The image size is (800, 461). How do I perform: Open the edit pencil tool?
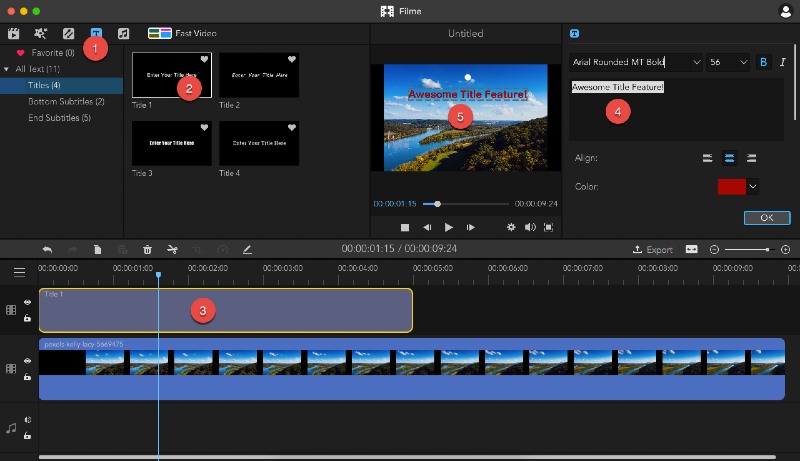pos(247,249)
